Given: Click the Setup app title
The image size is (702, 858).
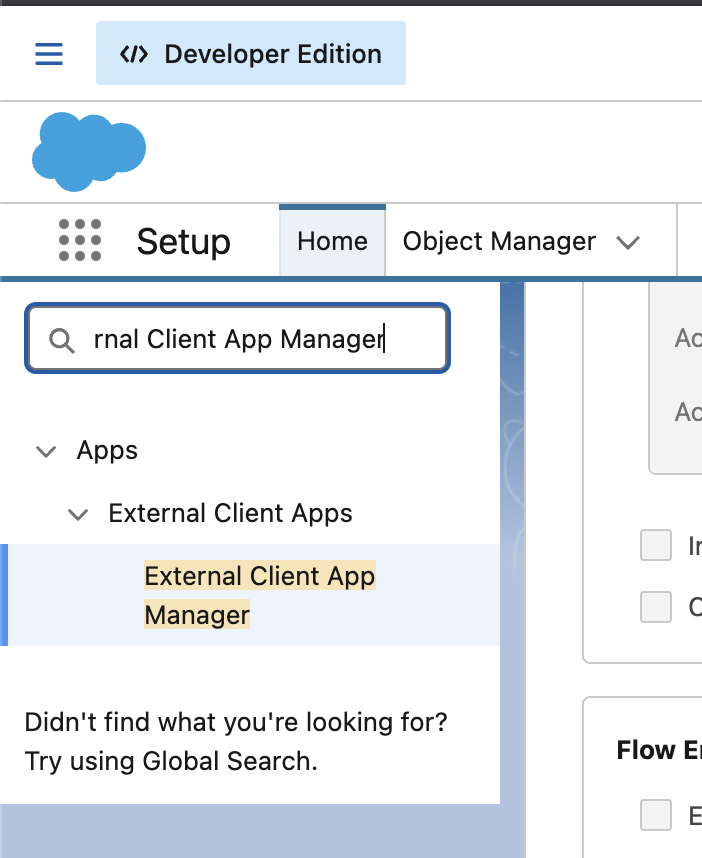Looking at the screenshot, I should (x=183, y=241).
